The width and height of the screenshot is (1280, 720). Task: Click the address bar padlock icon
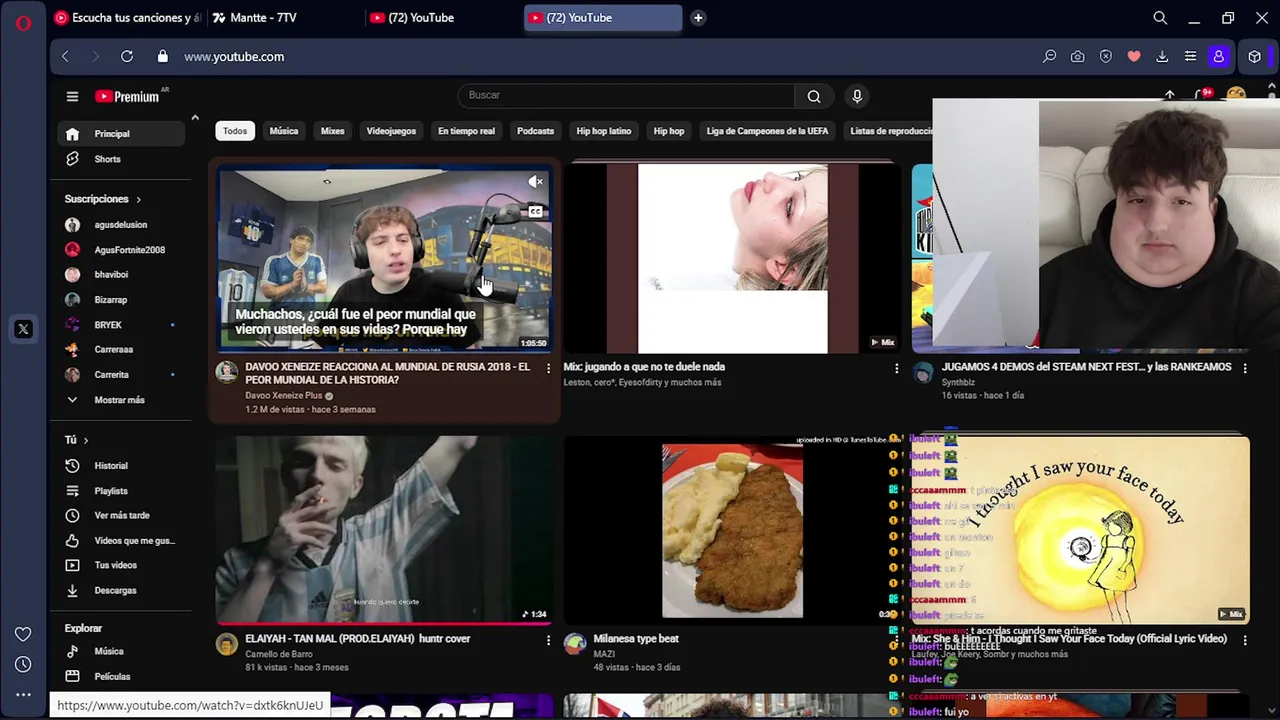(x=162, y=57)
